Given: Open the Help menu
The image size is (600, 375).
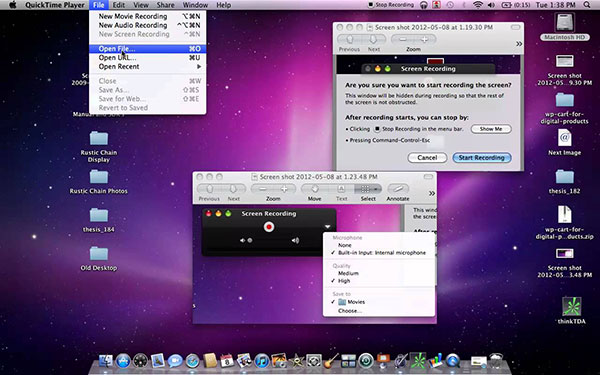Looking at the screenshot, I should [x=223, y=5].
